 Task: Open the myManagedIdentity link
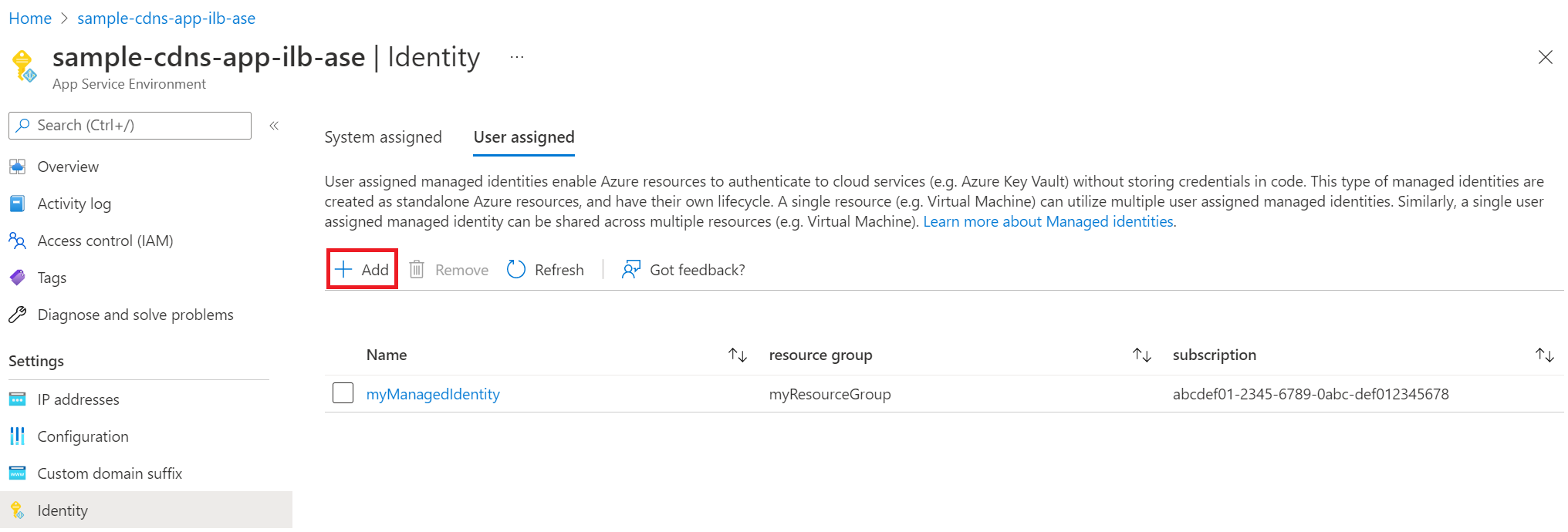[x=433, y=394]
